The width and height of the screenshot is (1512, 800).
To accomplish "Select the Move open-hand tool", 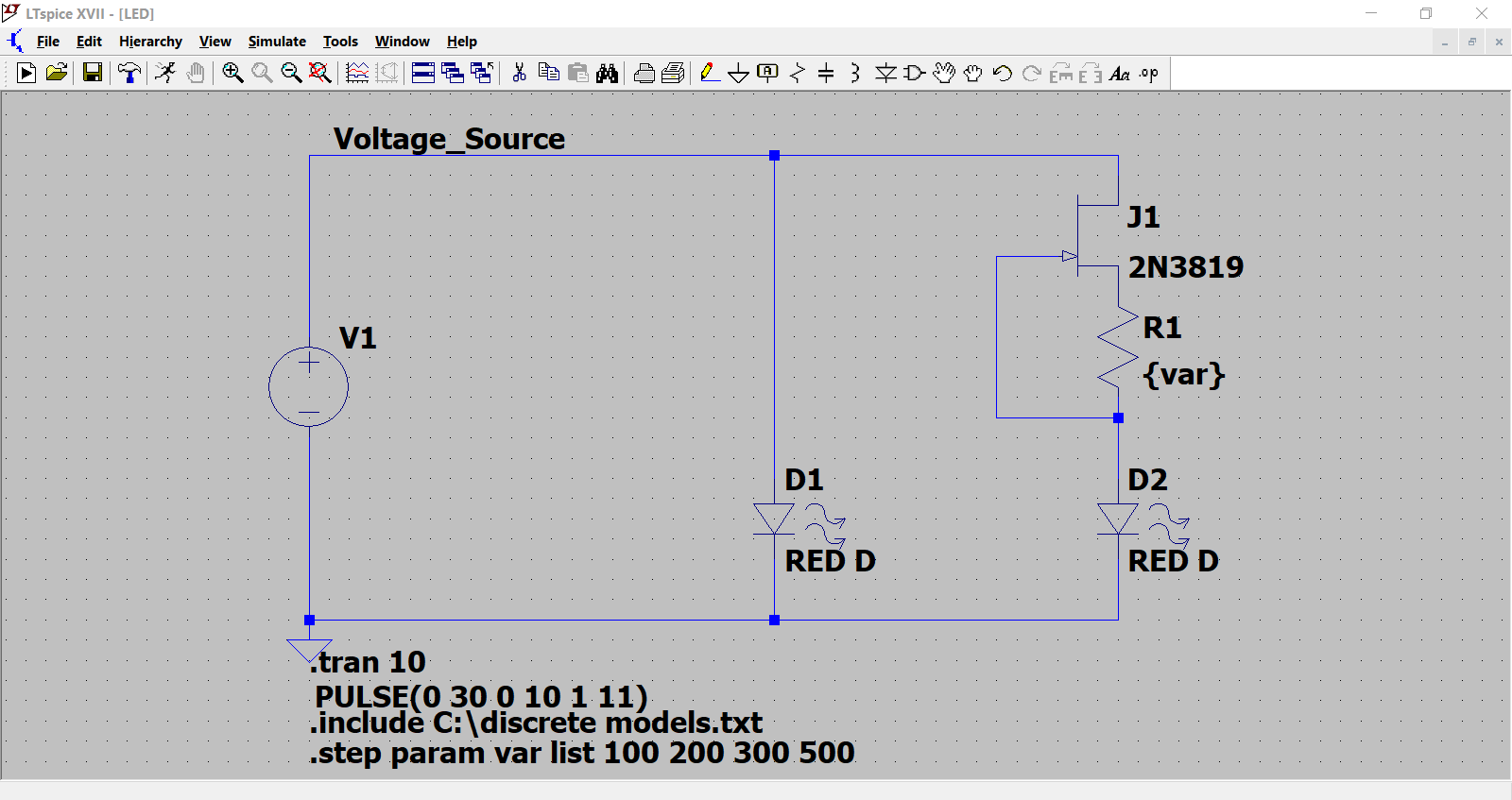I will pyautogui.click(x=944, y=73).
